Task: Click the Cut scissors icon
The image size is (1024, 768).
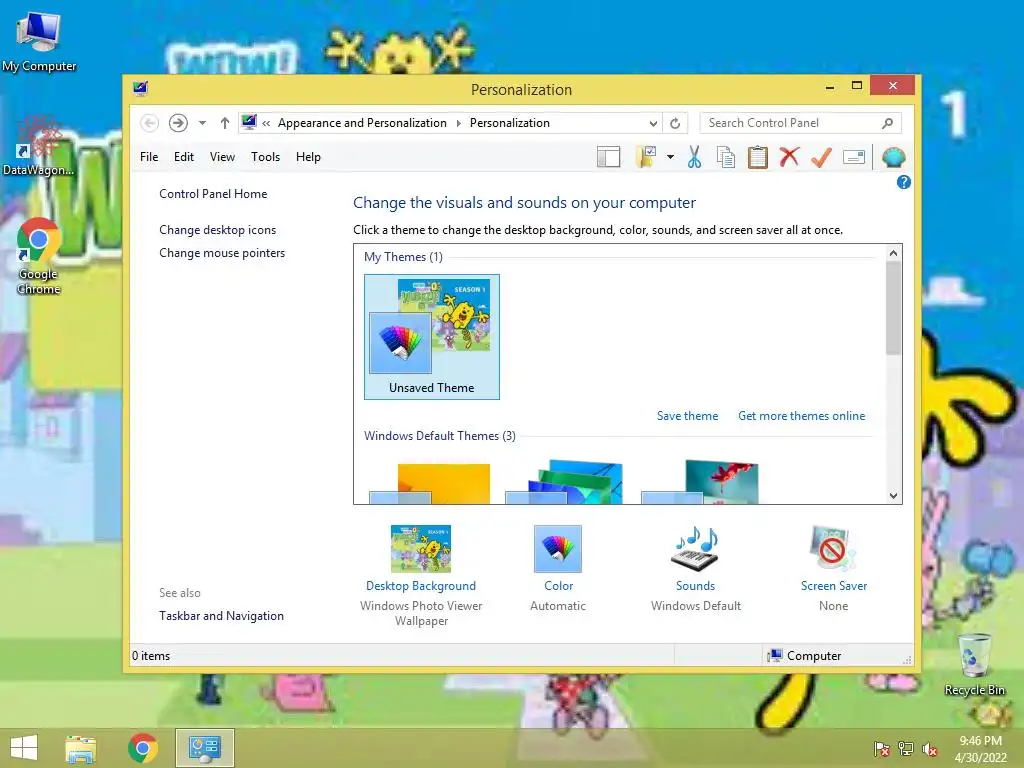Action: (694, 157)
